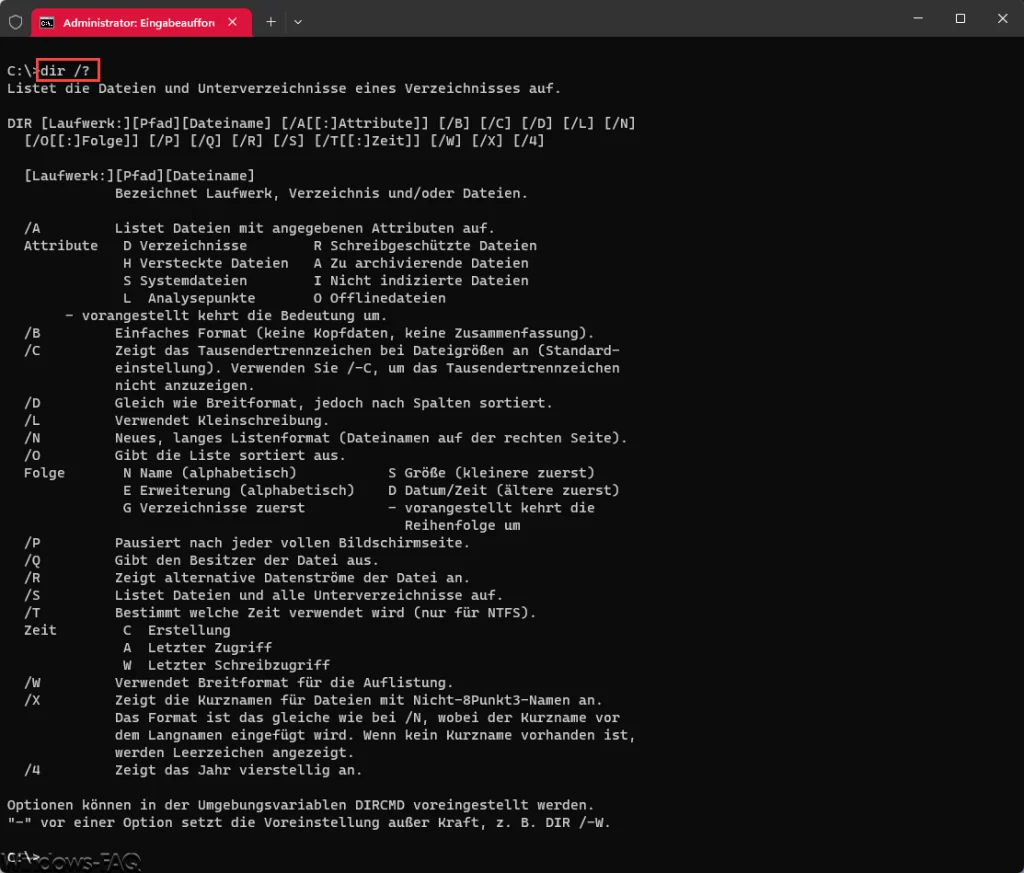Click the typed command 'dir /?'
The height and width of the screenshot is (873, 1024).
pos(65,71)
